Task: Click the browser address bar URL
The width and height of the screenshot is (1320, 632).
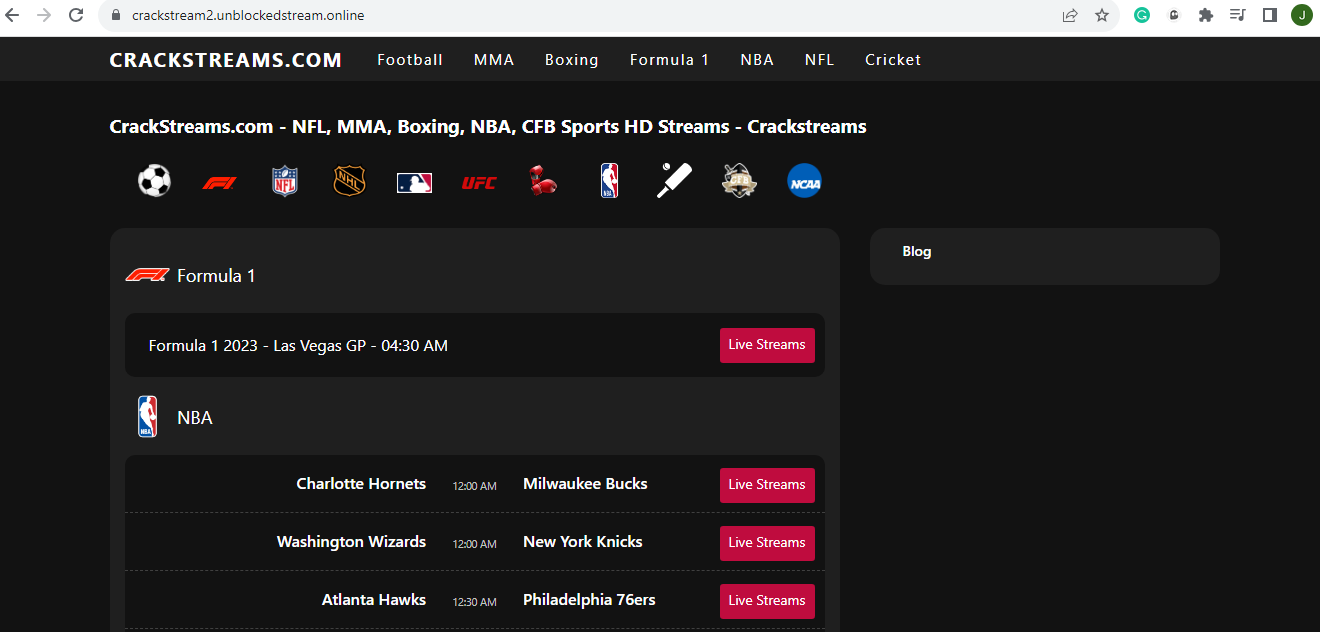Action: (x=248, y=15)
